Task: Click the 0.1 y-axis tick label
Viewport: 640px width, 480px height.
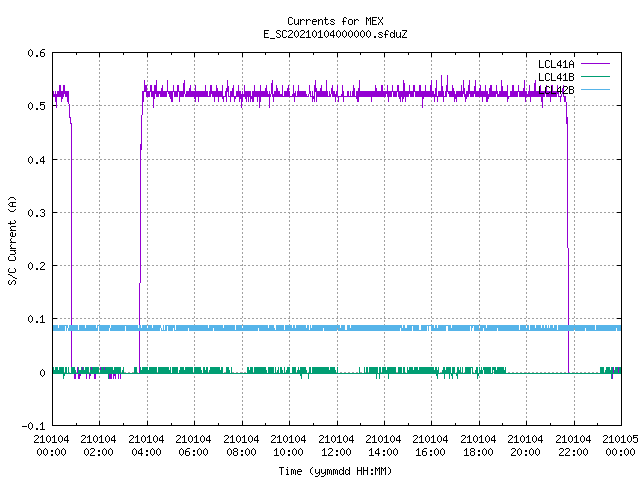Action: [x=36, y=319]
